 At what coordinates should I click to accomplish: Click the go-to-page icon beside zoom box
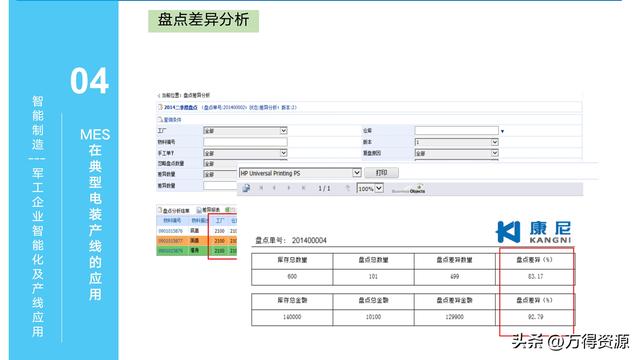click(348, 188)
